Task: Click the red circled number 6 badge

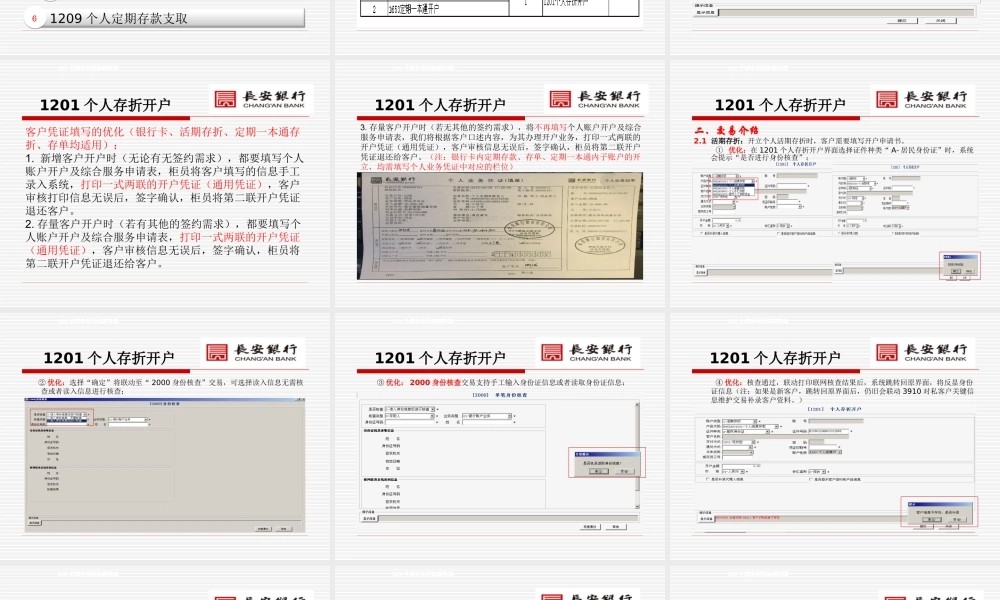Action: (x=34, y=18)
